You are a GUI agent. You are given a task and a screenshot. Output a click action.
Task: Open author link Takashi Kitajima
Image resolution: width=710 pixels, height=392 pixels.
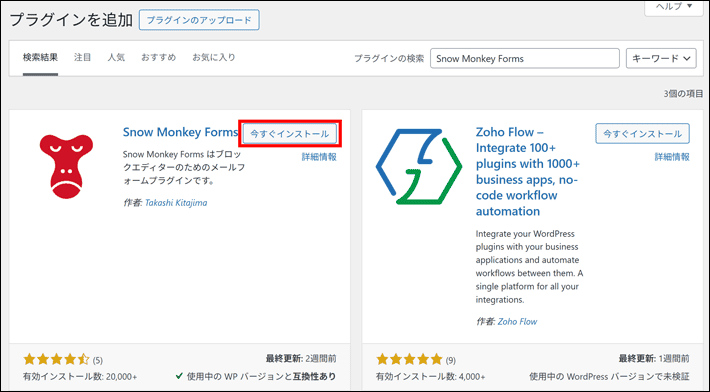click(x=176, y=203)
